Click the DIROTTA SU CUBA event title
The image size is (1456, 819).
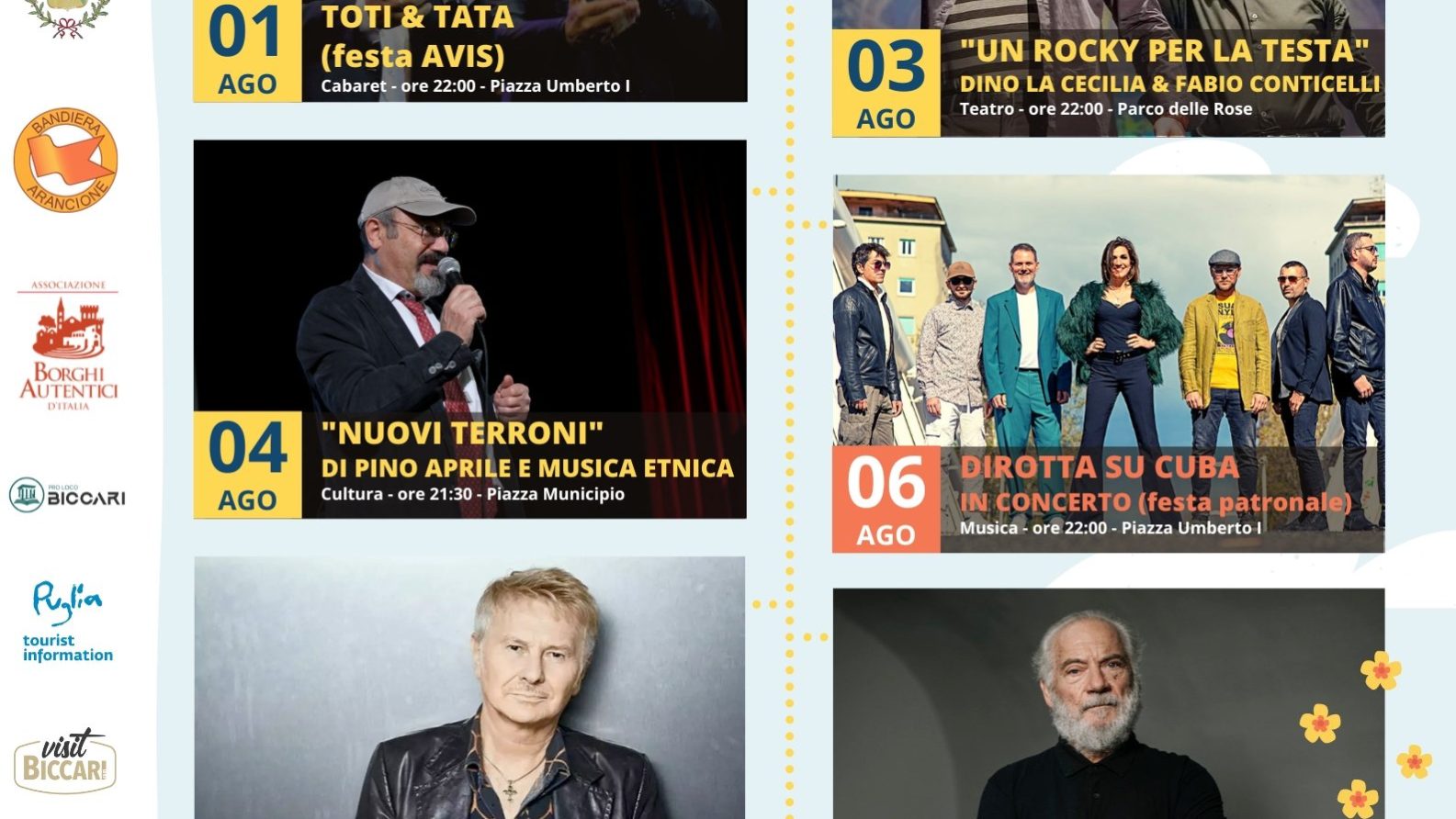point(1100,467)
